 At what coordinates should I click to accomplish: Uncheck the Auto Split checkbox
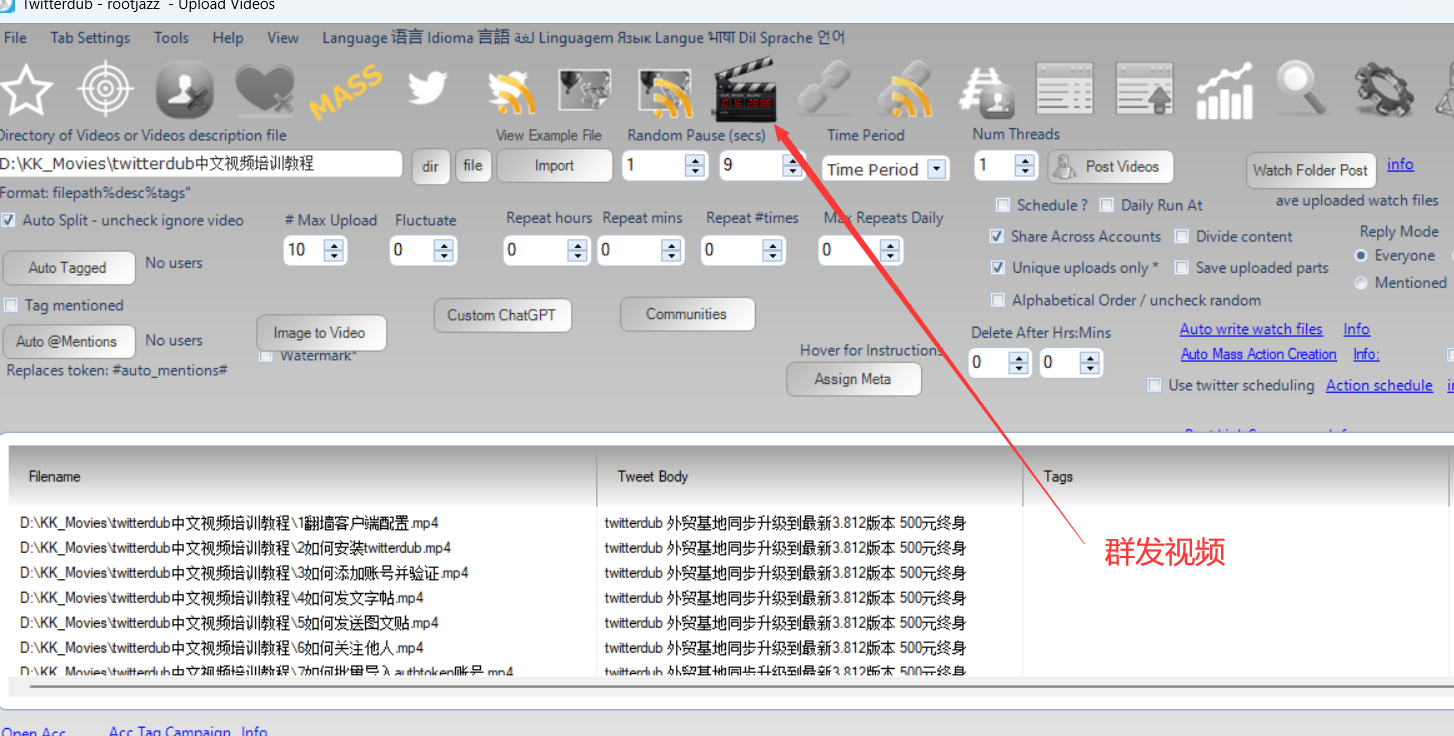(9, 220)
